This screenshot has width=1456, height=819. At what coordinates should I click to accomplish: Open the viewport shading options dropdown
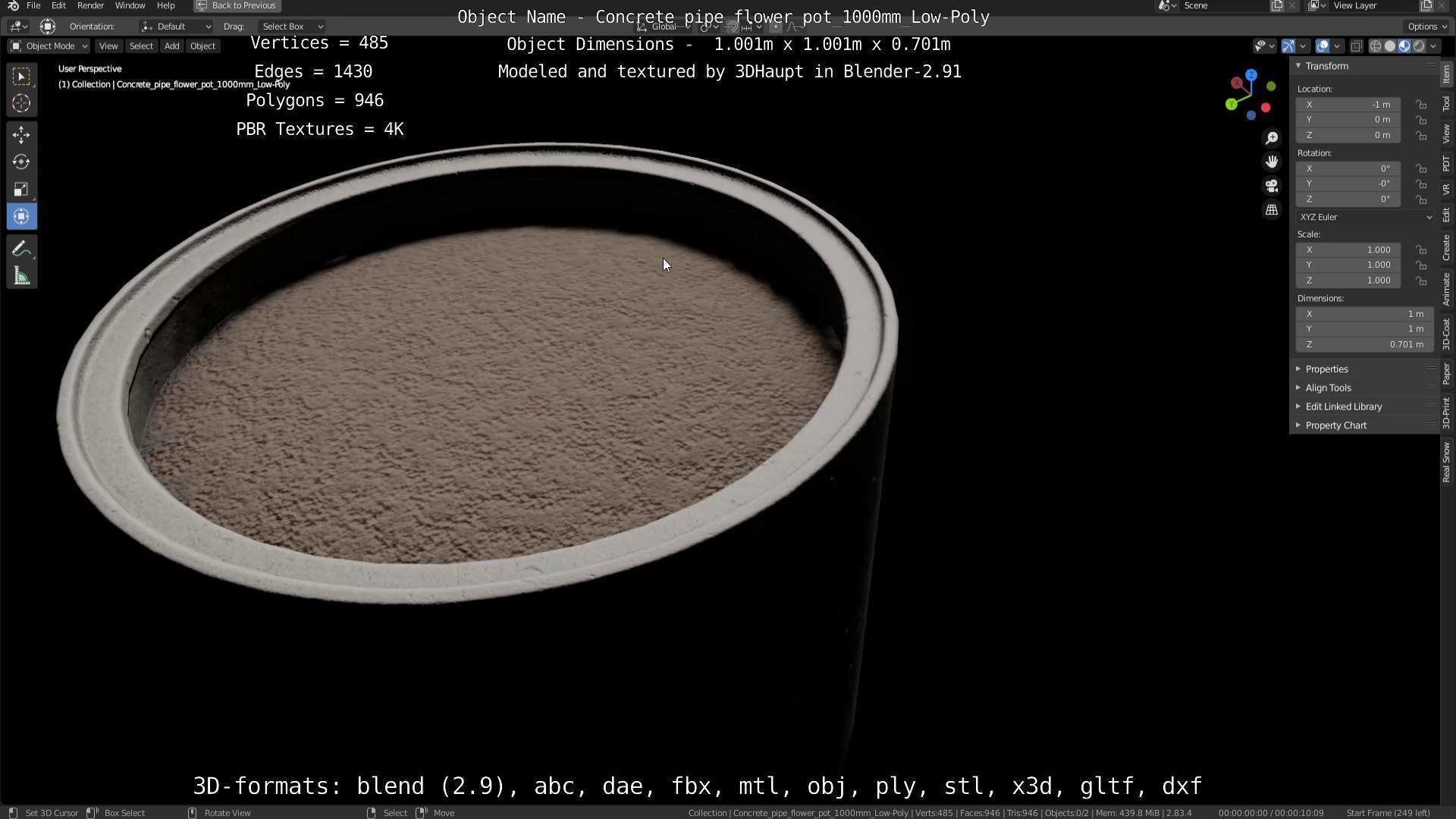[x=1433, y=46]
